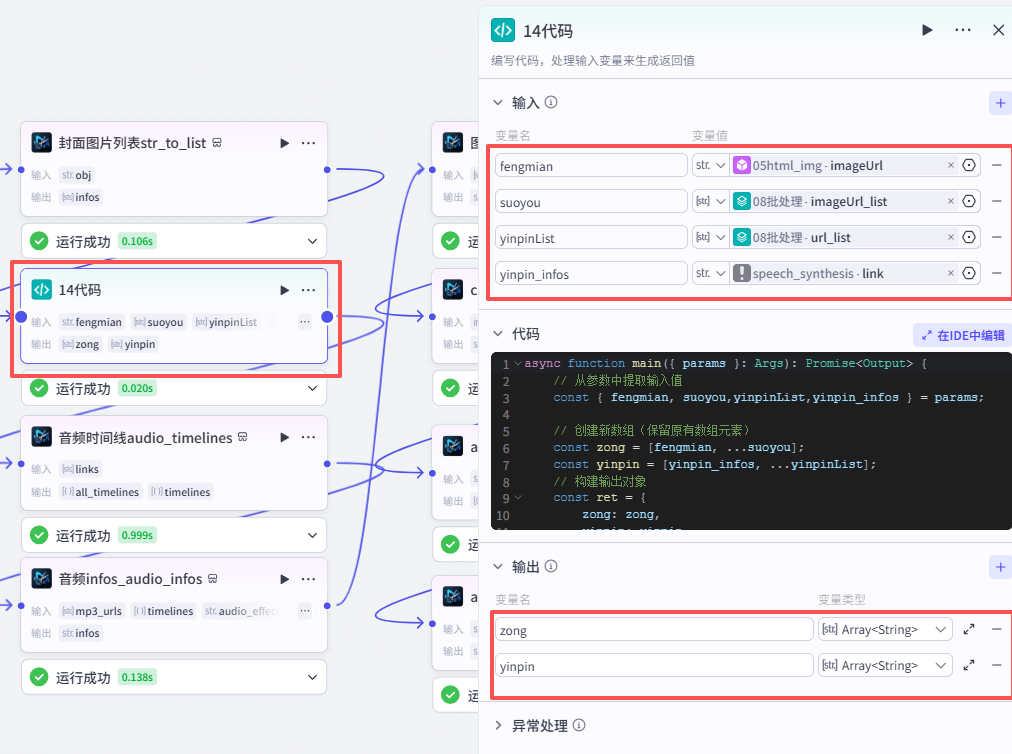Collapse the 输出 section
Viewport: 1012px width, 754px height.
coord(498,567)
